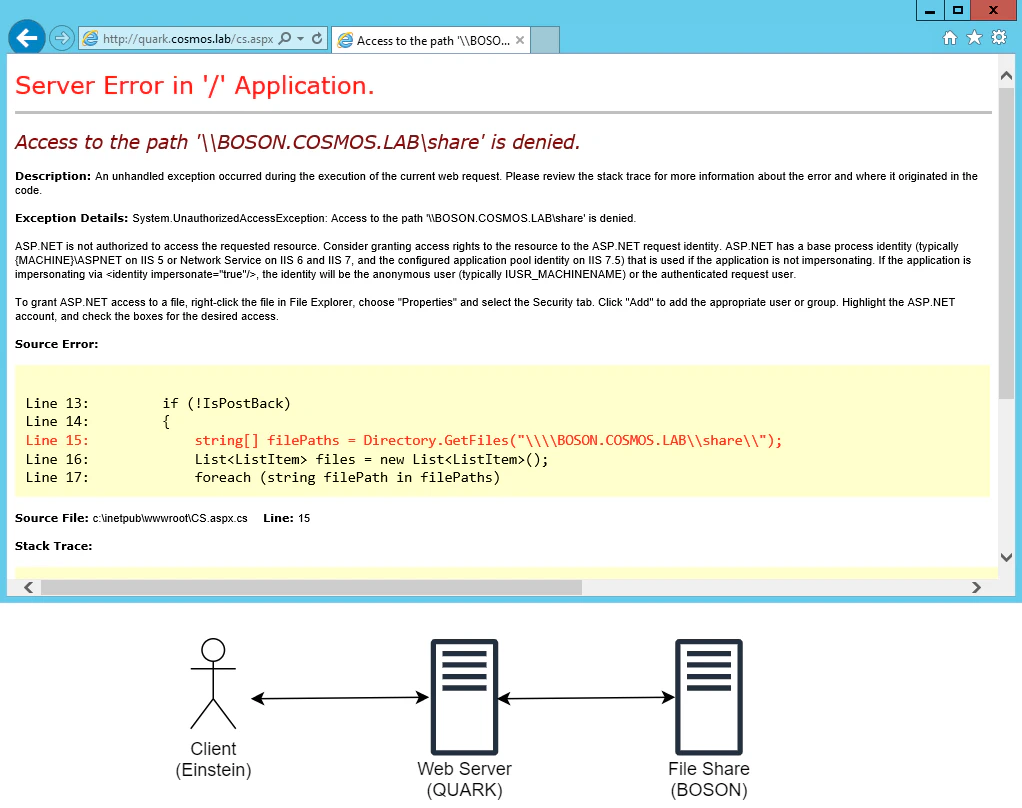The width and height of the screenshot is (1022, 808).
Task: Click the 'Line 16:' List<ListItem> code row
Action: tap(287, 459)
